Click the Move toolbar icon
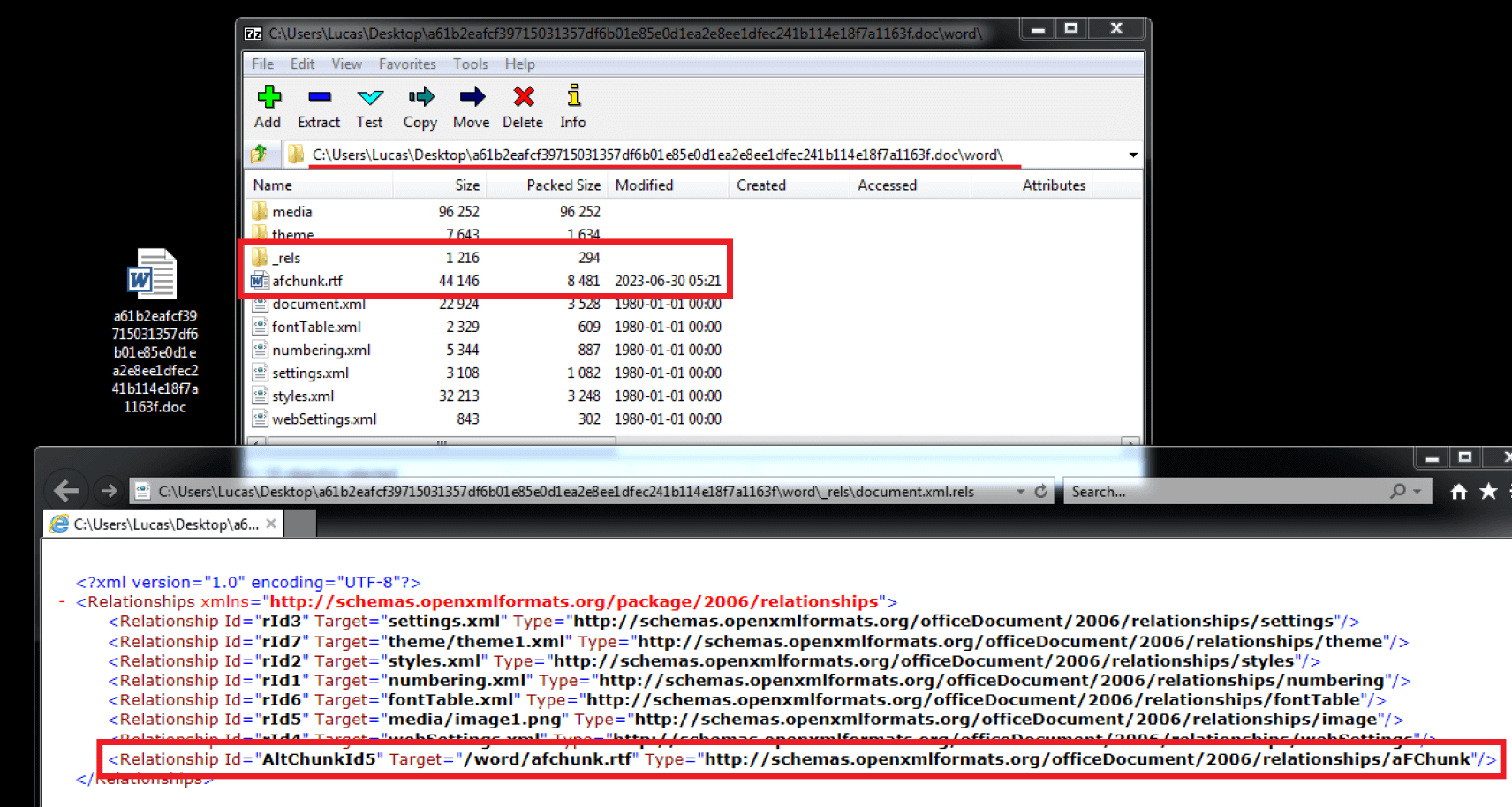The image size is (1512, 807). (471, 106)
